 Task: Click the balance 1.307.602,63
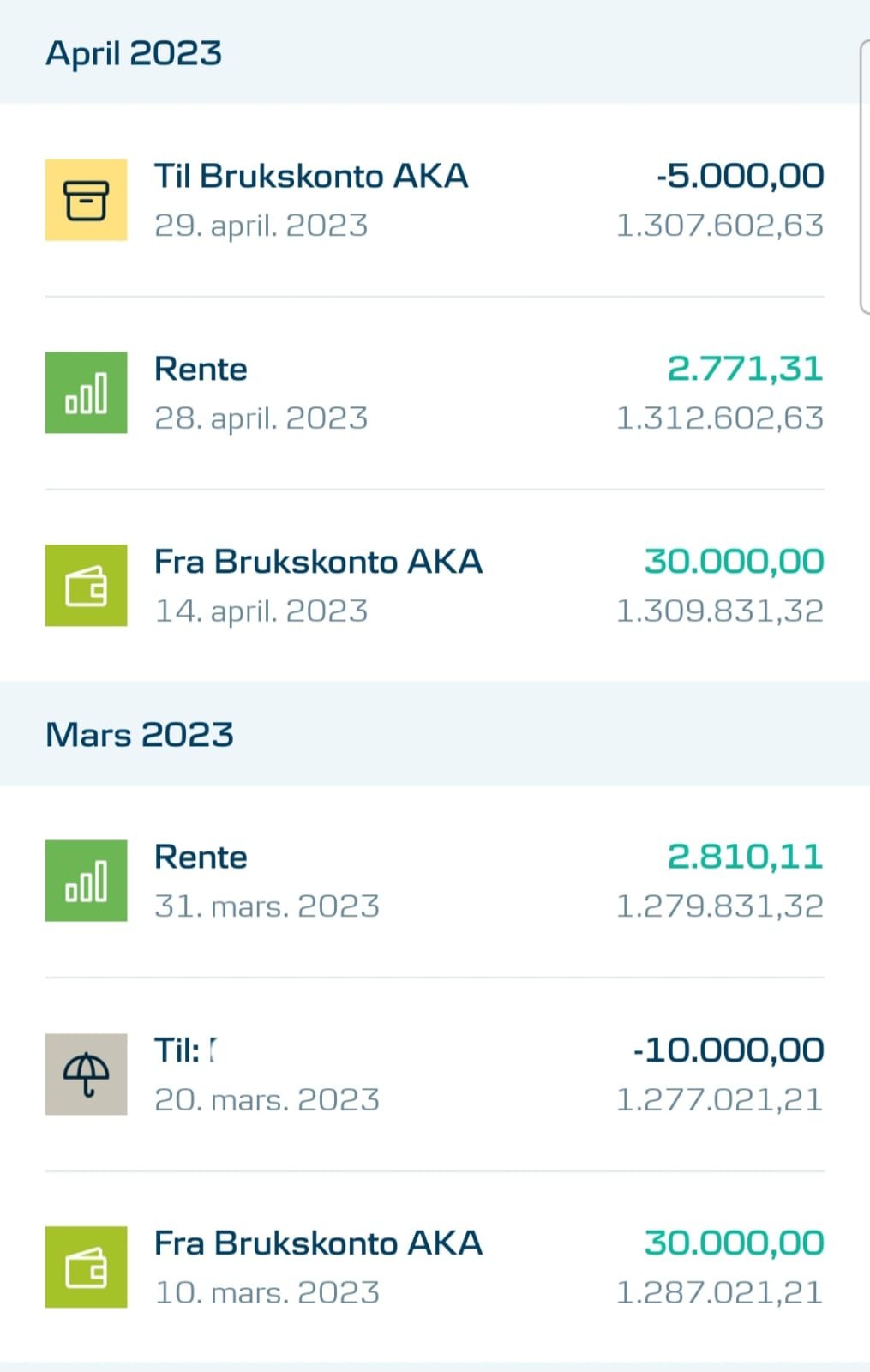720,226
